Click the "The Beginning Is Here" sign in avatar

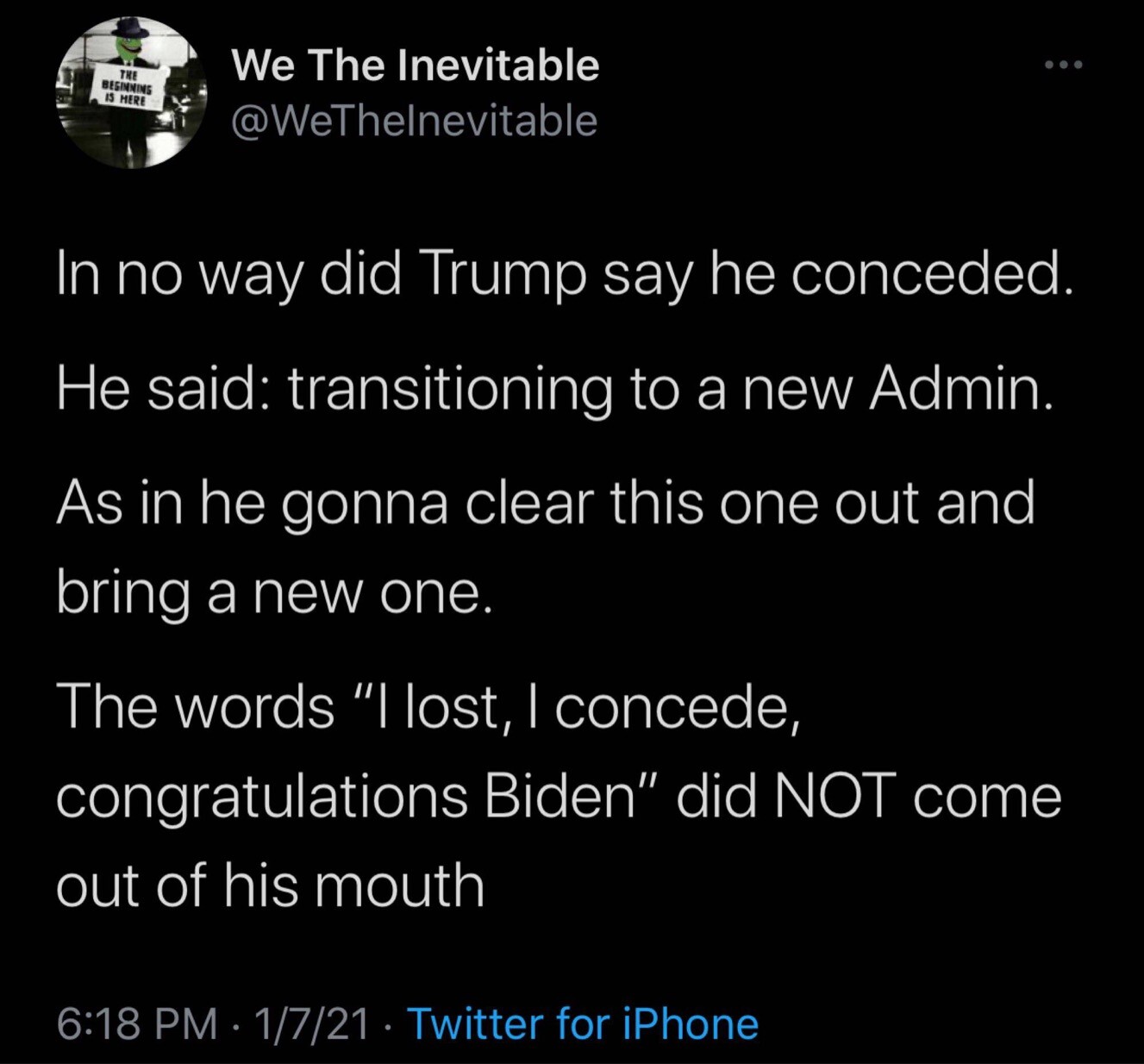(127, 89)
